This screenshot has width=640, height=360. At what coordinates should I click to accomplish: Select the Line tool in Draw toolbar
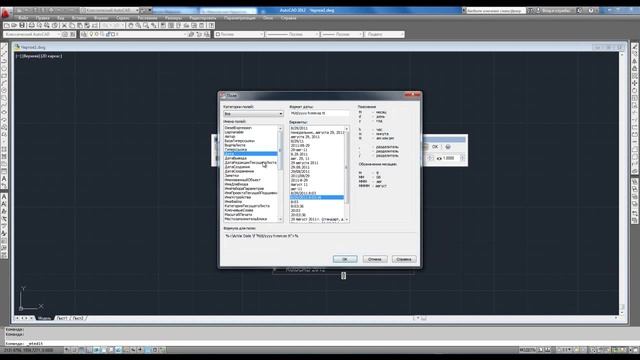(4, 46)
